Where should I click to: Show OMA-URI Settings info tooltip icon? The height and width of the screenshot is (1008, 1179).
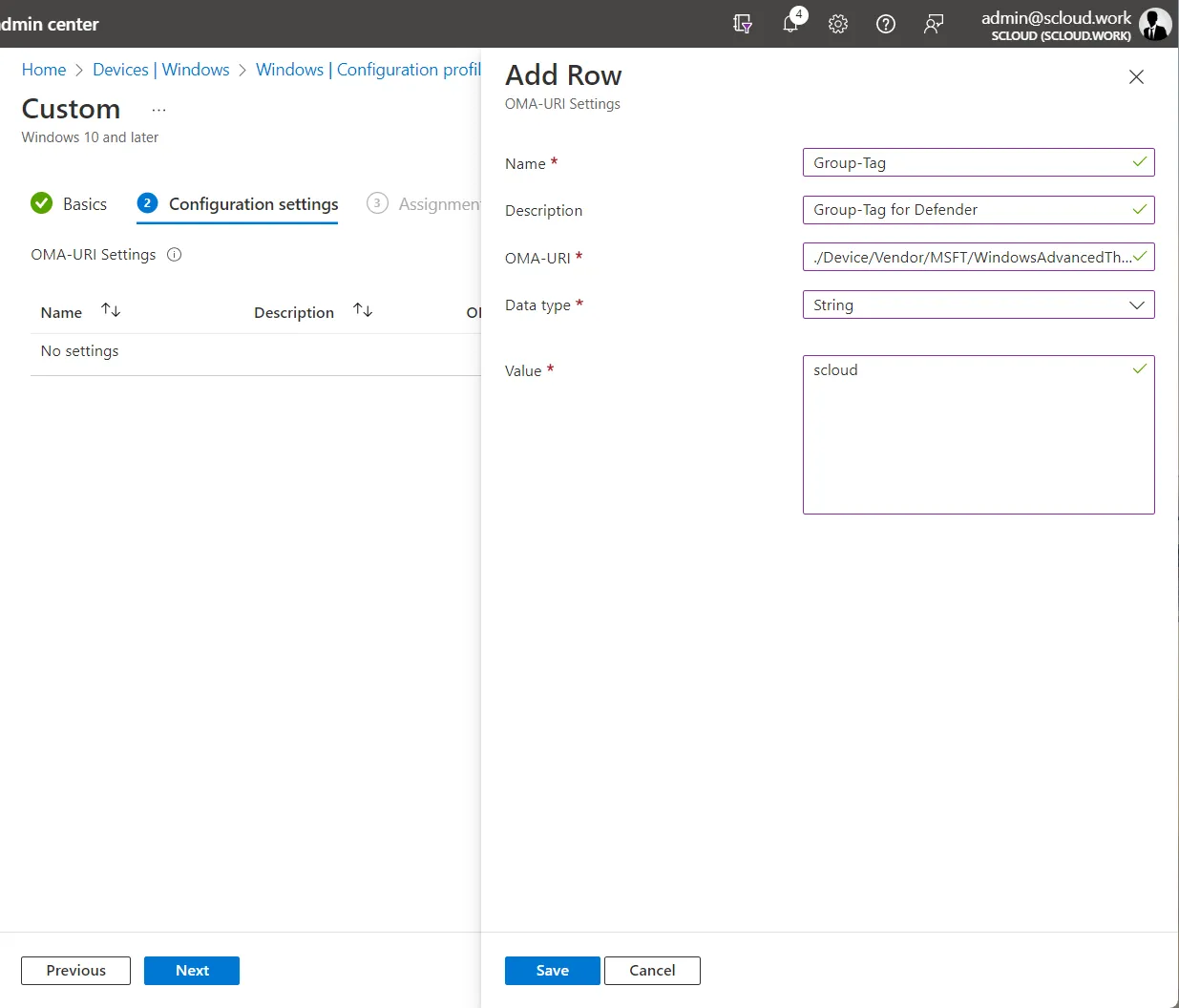[174, 255]
